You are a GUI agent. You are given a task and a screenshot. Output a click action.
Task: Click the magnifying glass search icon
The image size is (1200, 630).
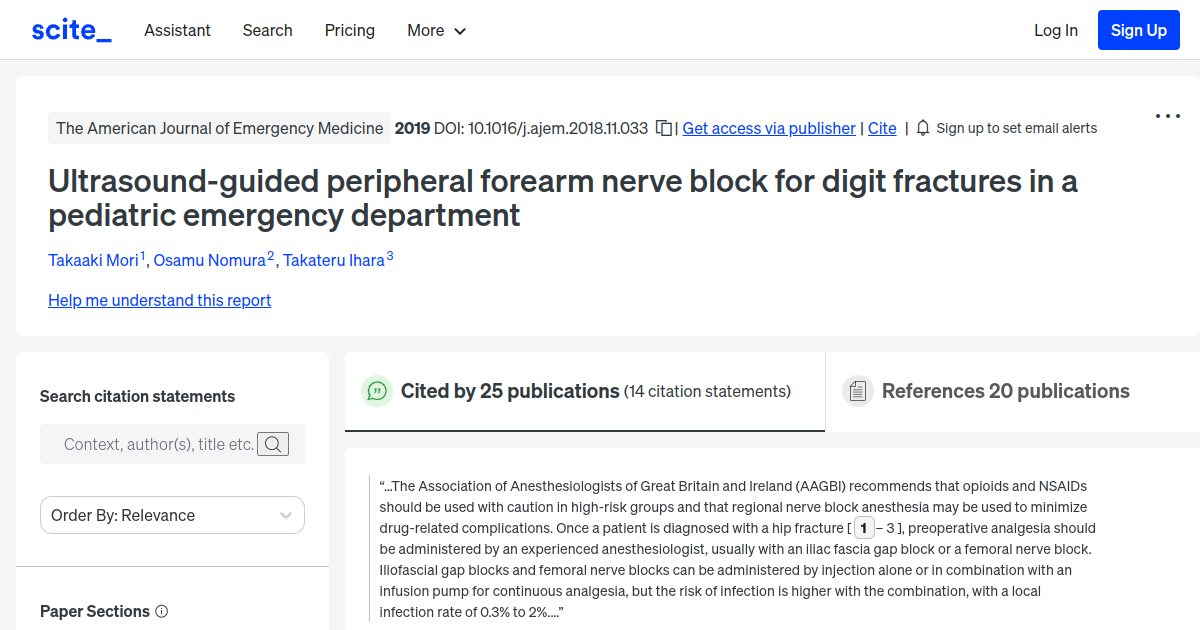(x=272, y=443)
